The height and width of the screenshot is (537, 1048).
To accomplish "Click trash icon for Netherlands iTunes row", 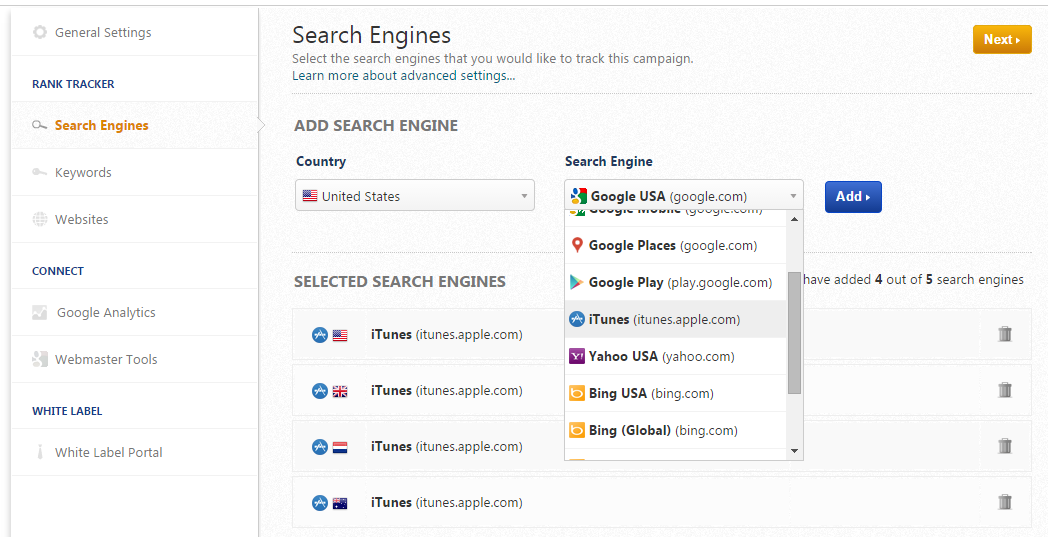I will [x=1005, y=446].
